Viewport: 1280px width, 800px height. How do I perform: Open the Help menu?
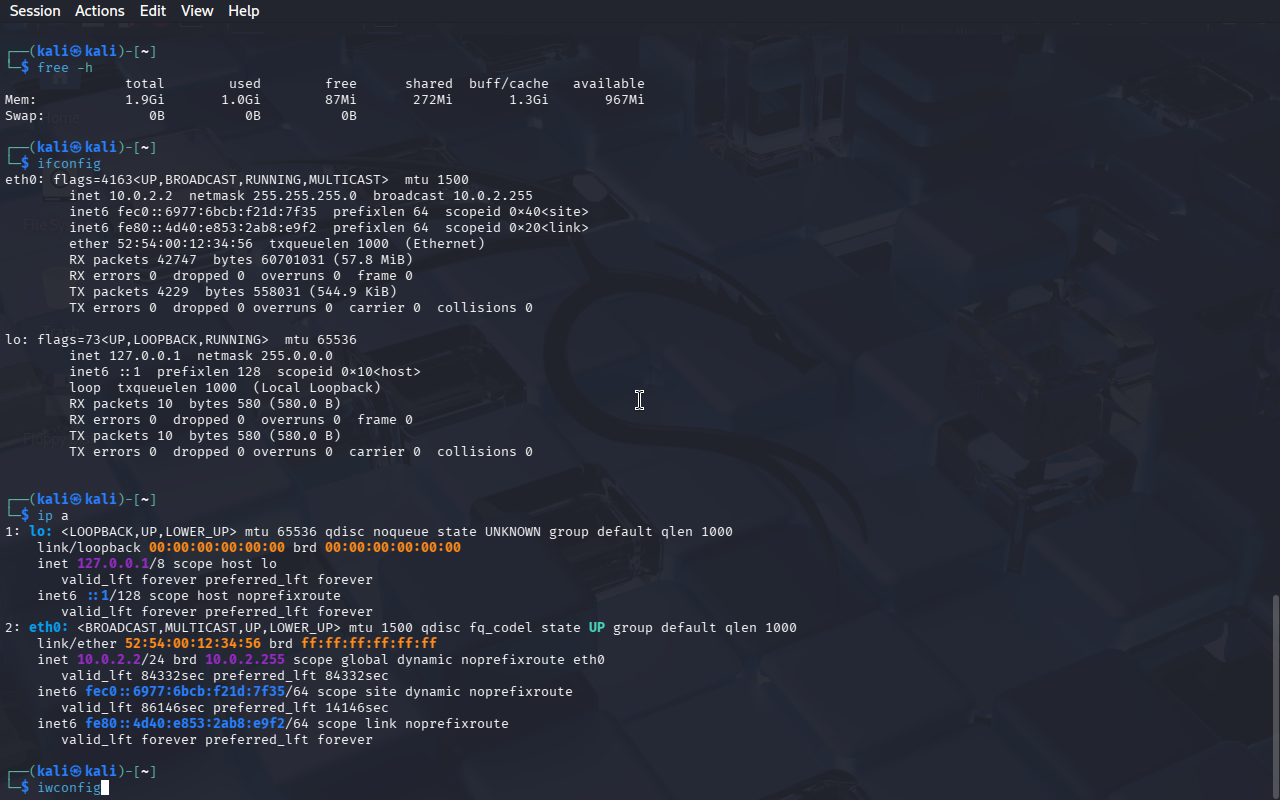243,11
